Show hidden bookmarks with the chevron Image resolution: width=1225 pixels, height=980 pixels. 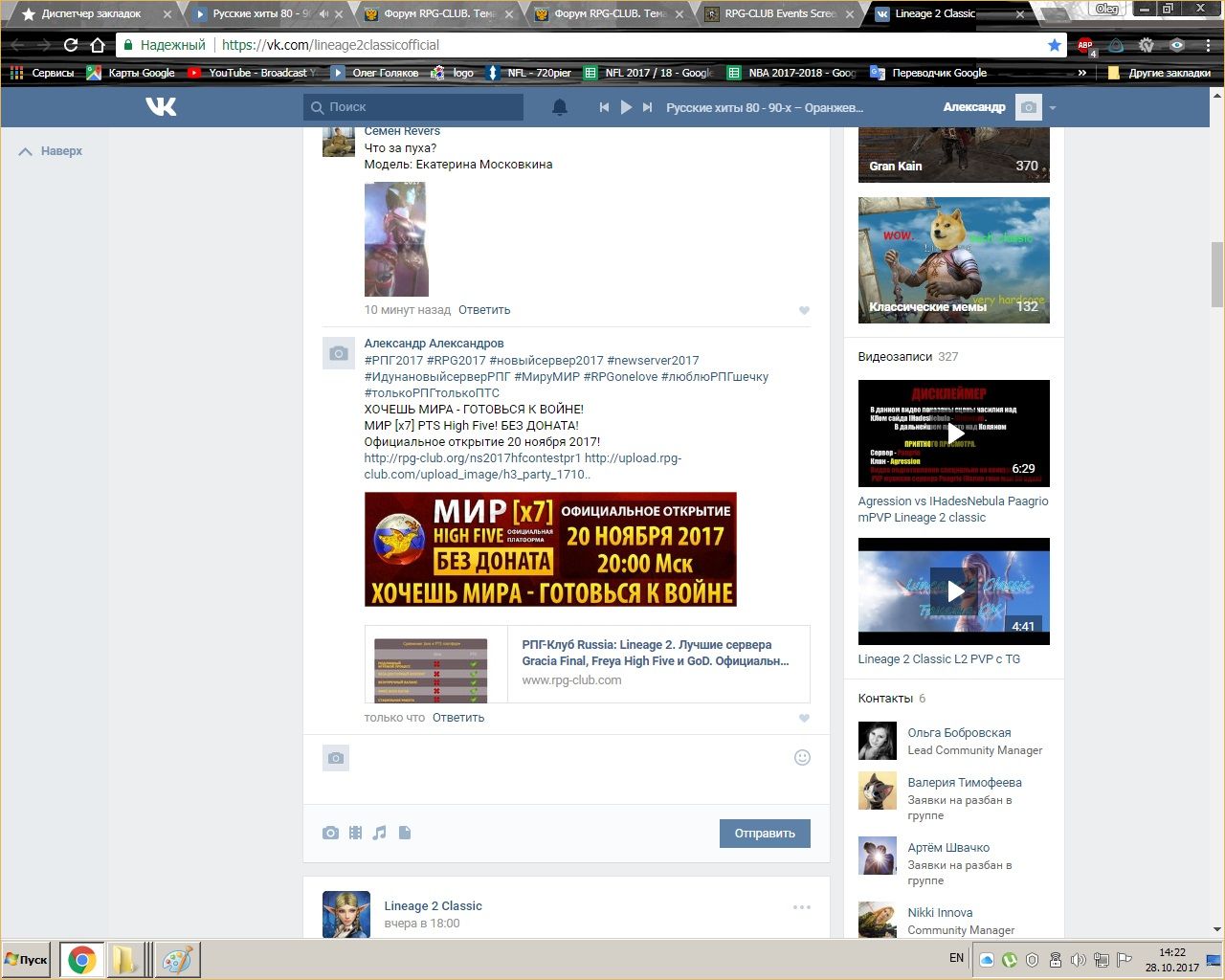click(x=1082, y=73)
